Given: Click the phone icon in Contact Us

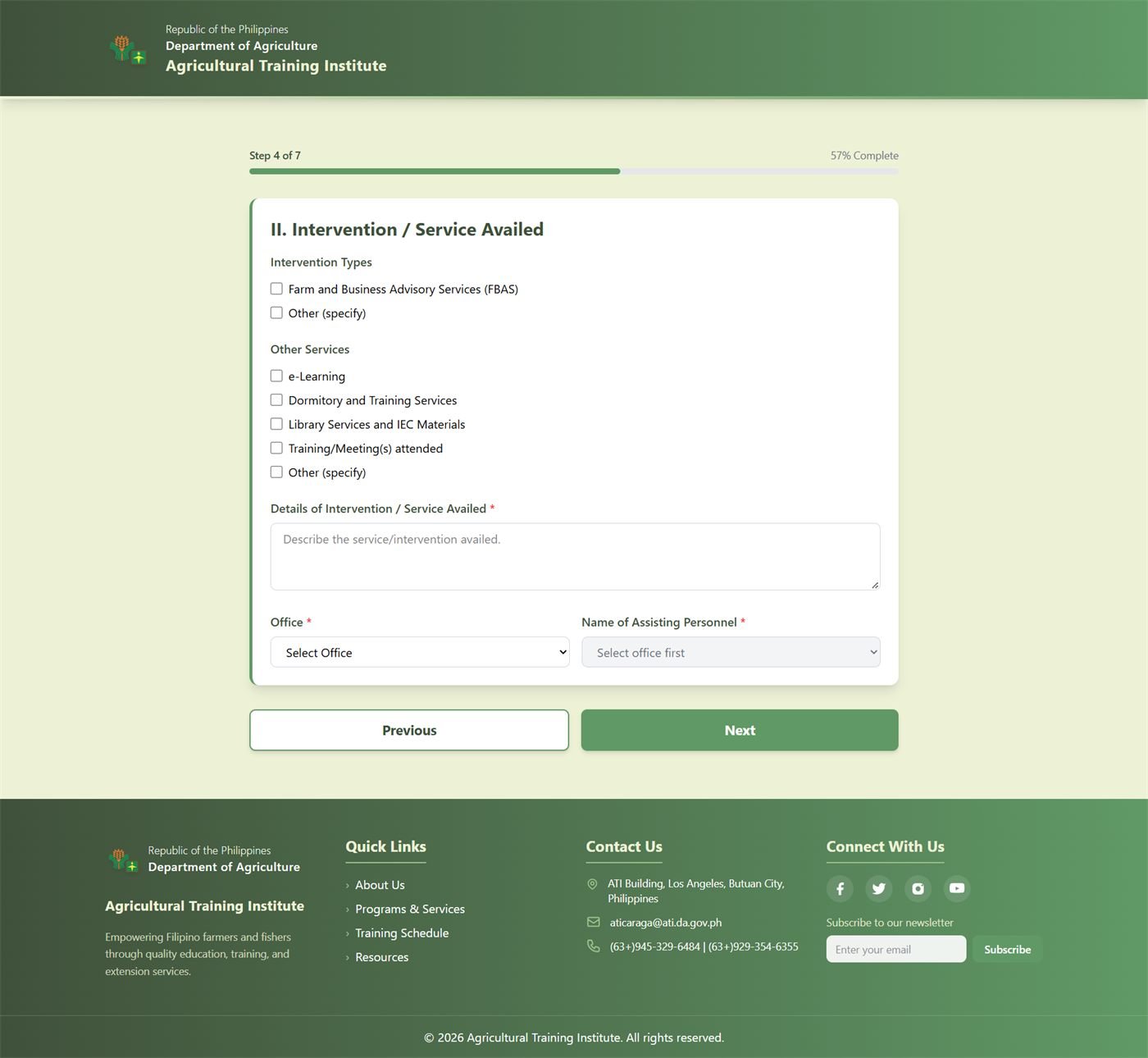Looking at the screenshot, I should tap(593, 946).
